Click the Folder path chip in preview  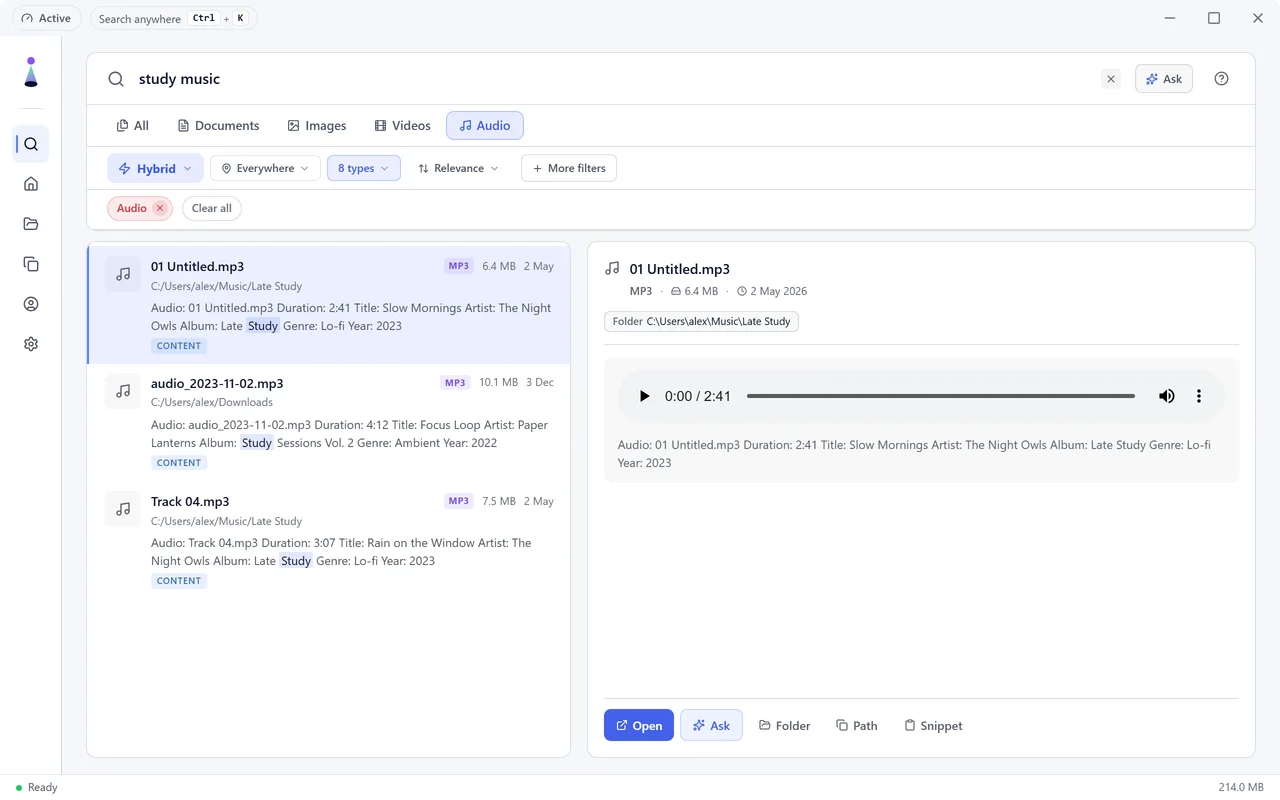701,321
